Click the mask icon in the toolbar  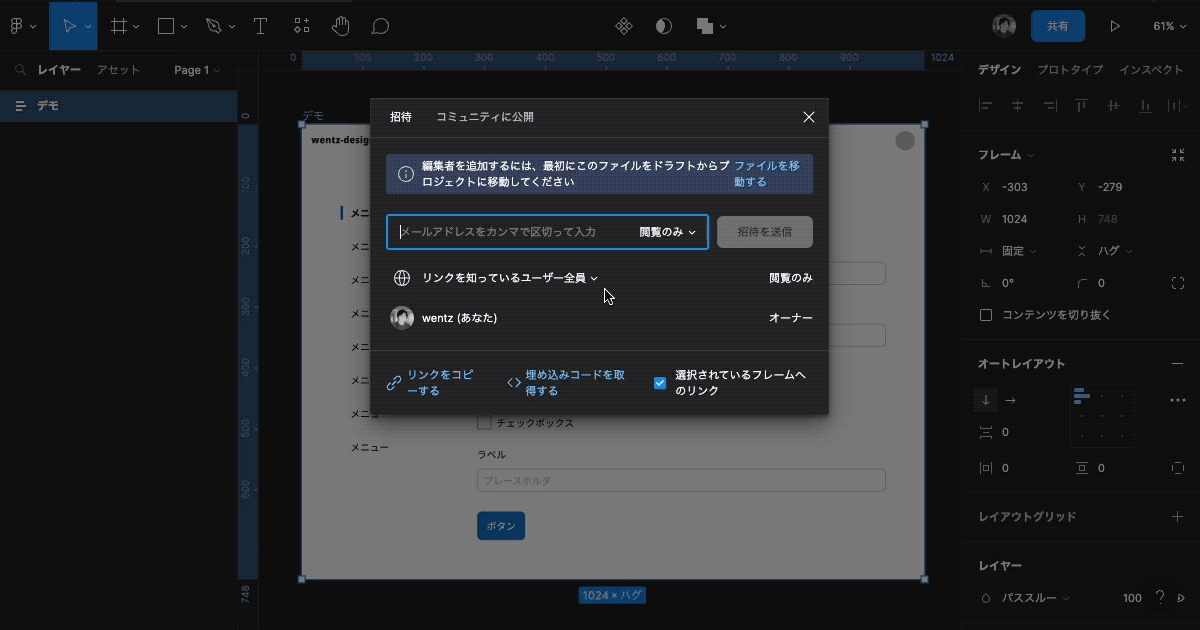663,26
